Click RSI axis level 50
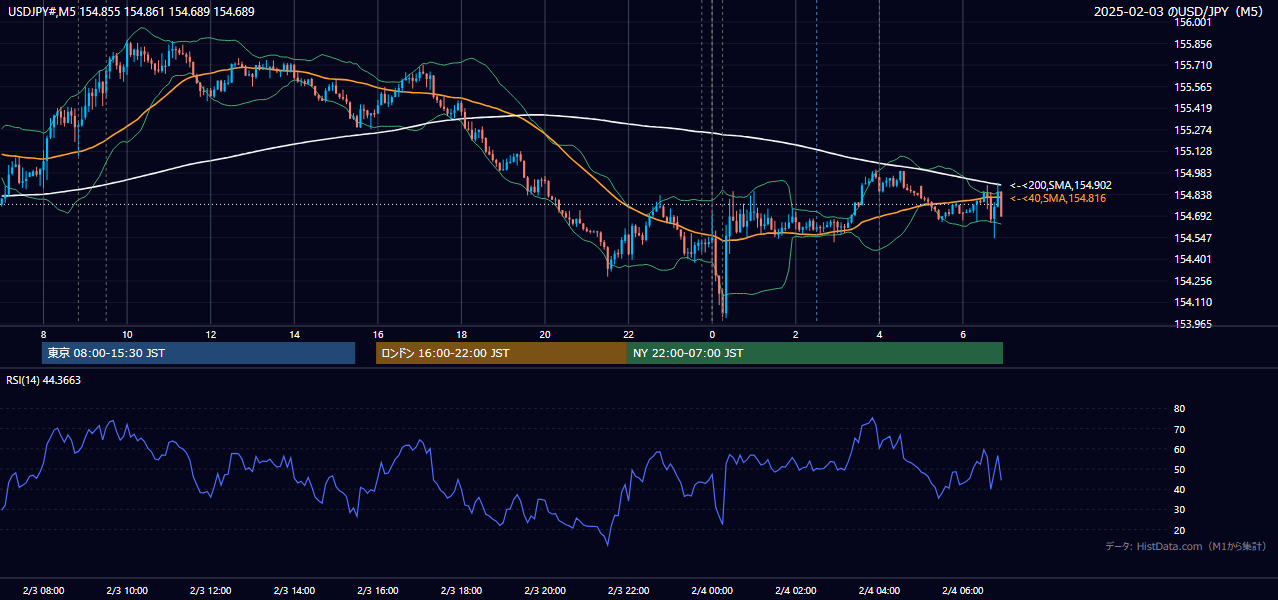The width and height of the screenshot is (1278, 600). [x=1180, y=469]
